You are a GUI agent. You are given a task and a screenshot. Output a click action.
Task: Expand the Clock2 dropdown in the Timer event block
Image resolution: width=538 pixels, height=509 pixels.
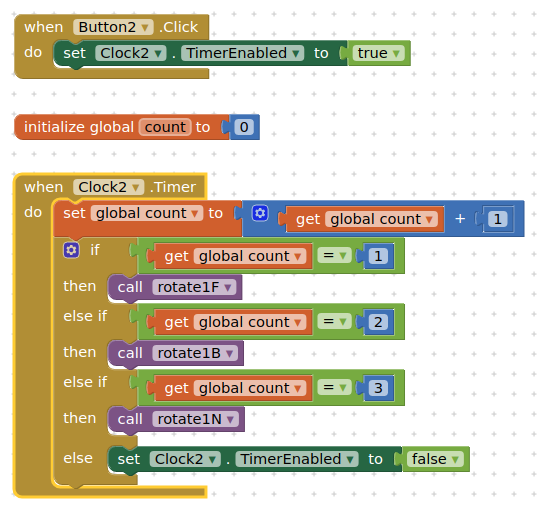108,187
